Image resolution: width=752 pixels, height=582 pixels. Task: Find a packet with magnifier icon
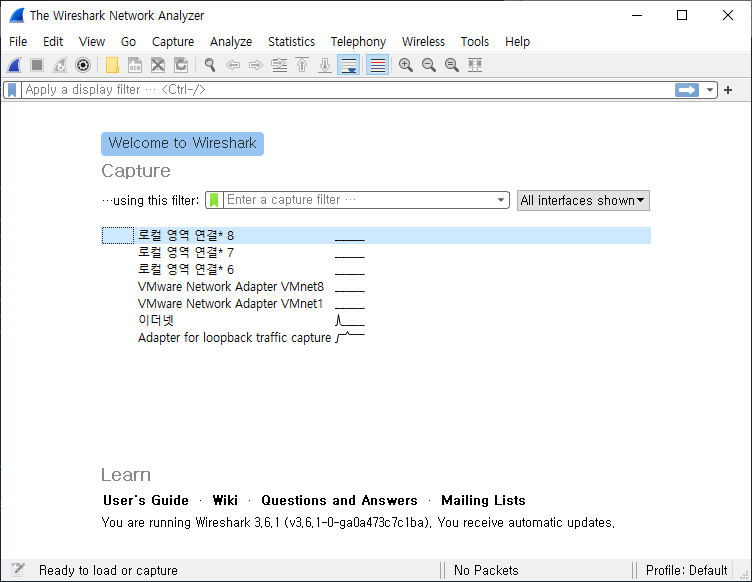point(210,65)
